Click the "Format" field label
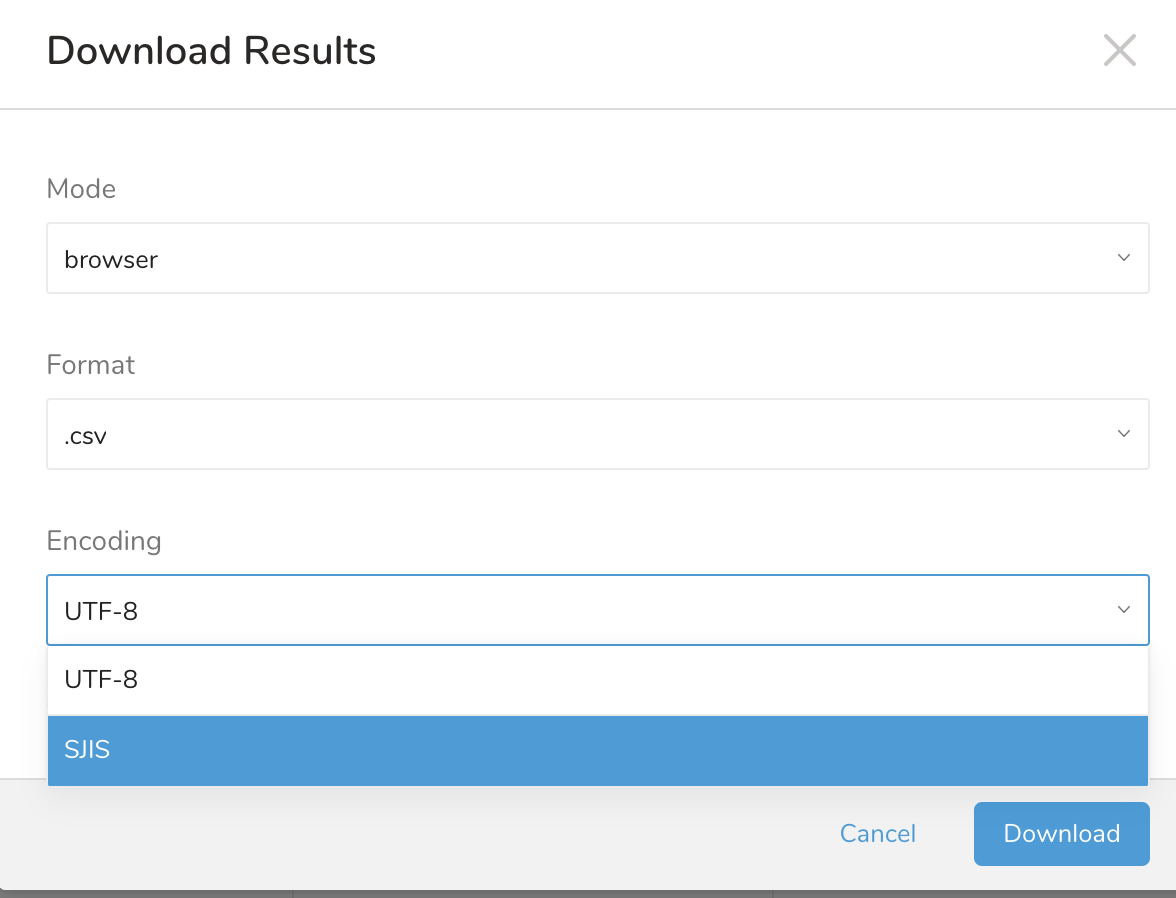Viewport: 1176px width, 898px height. pyautogui.click(x=90, y=365)
